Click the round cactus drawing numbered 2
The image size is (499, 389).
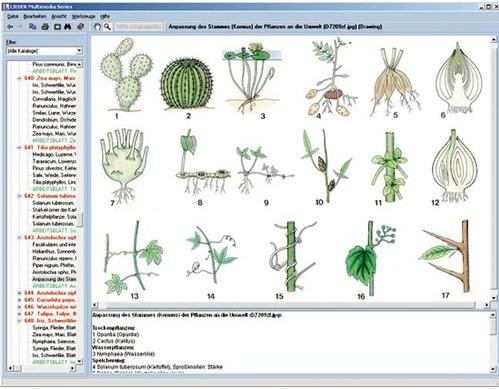click(x=186, y=84)
